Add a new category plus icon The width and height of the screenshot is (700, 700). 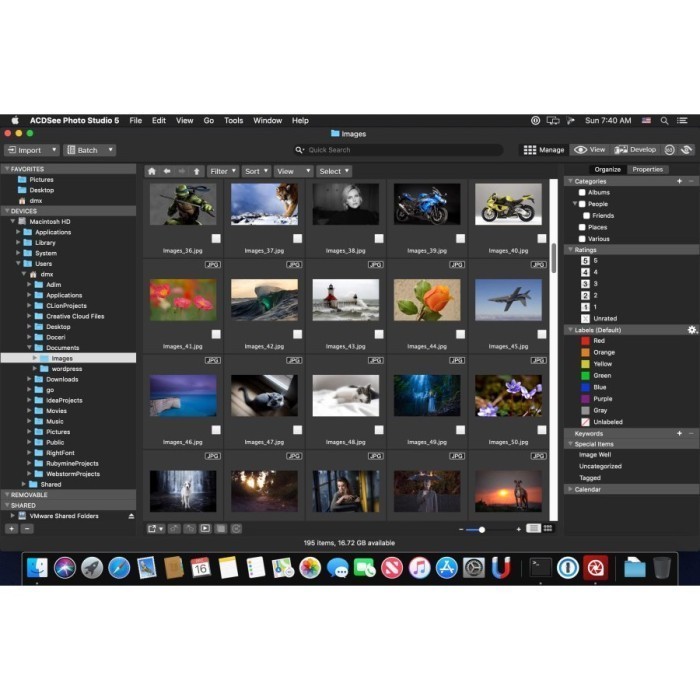coord(679,181)
